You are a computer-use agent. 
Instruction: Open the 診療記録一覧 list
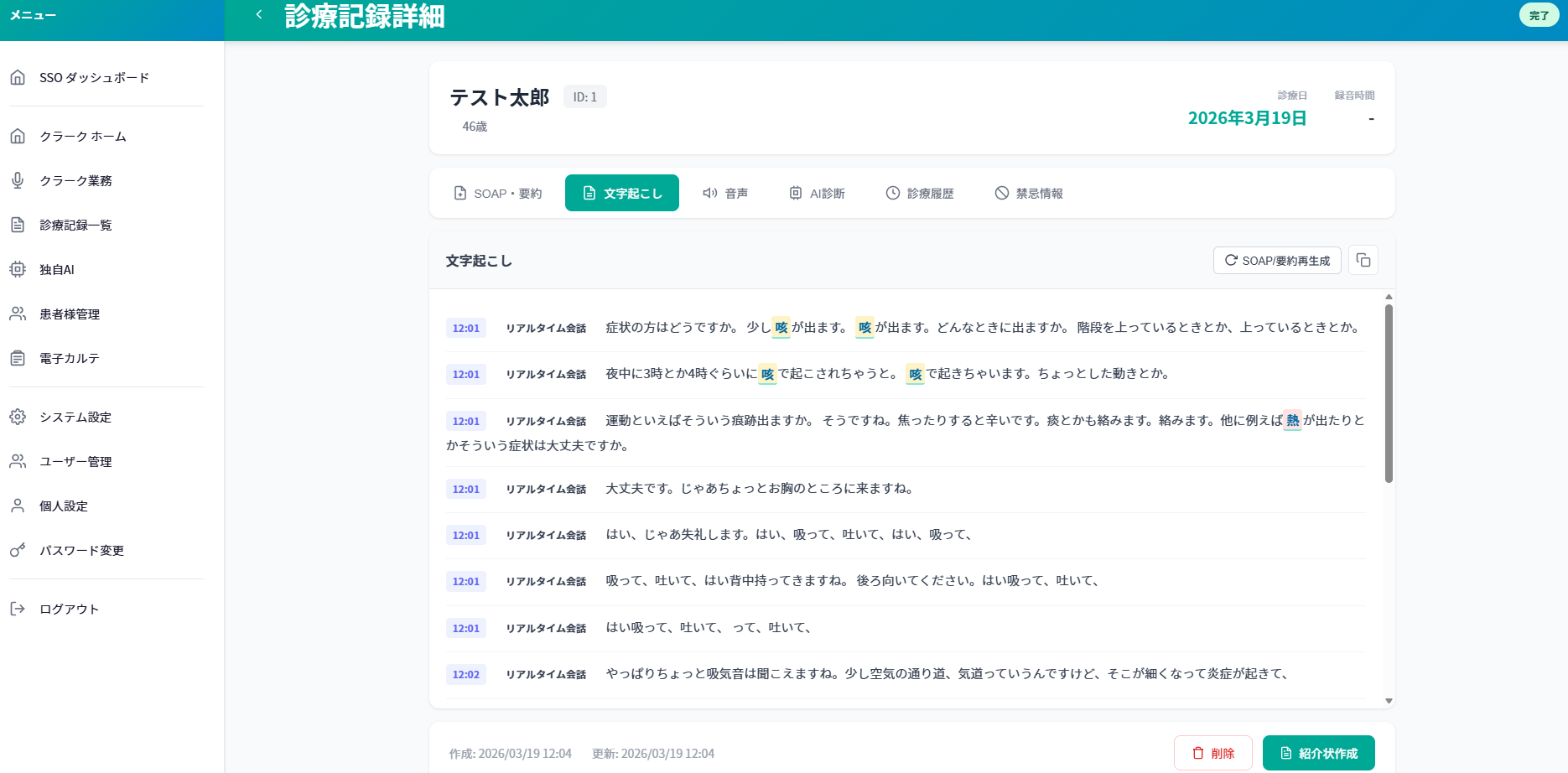pyautogui.click(x=78, y=225)
